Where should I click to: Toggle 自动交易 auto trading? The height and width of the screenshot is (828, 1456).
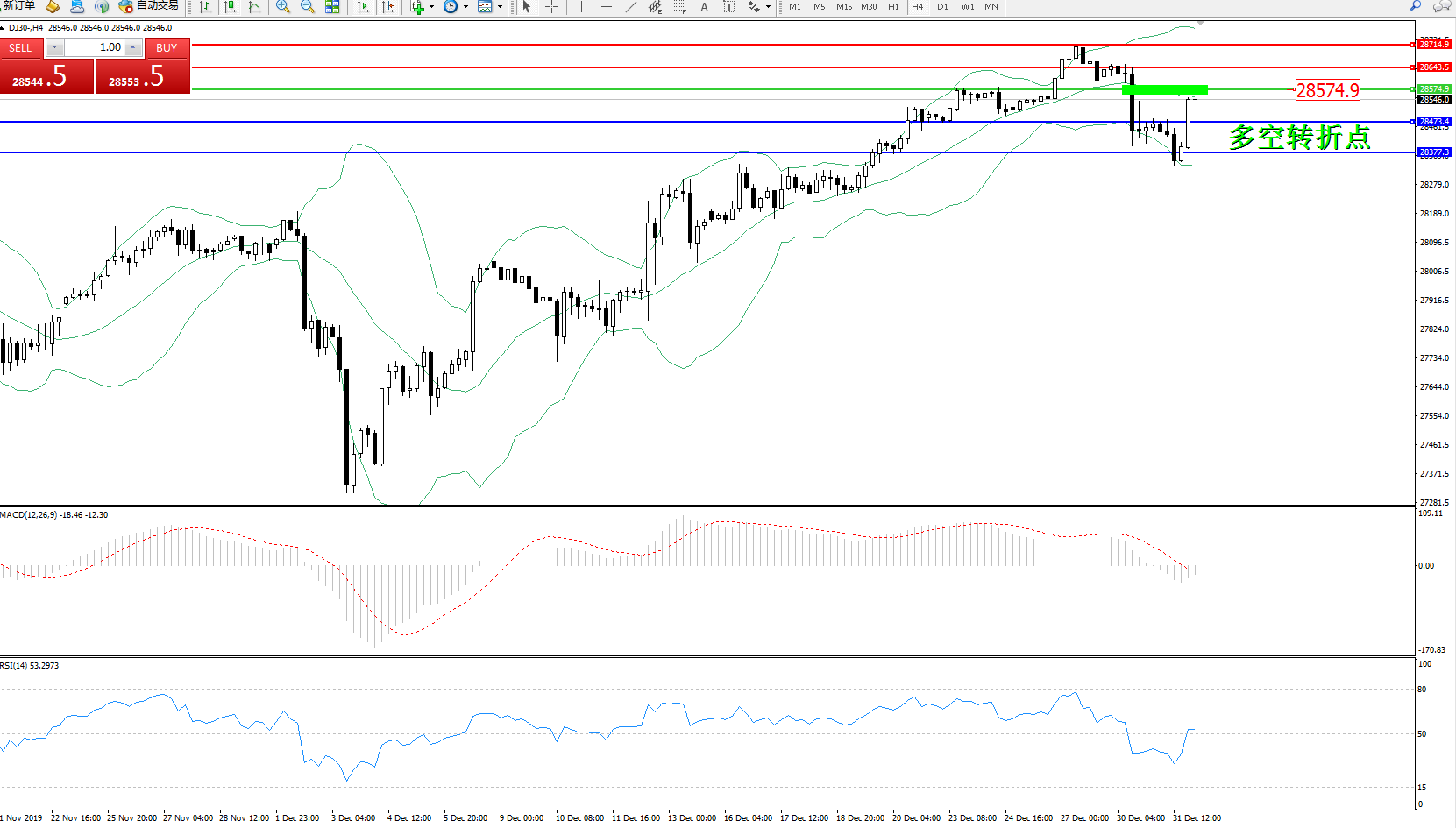[148, 6]
